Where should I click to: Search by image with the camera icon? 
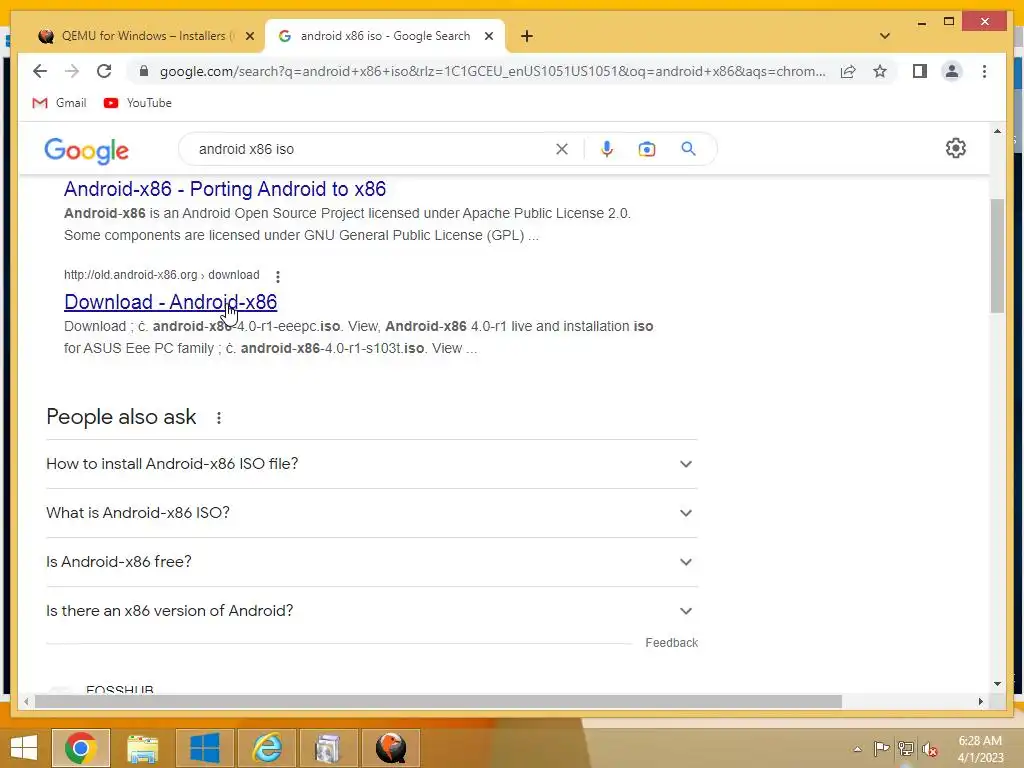(647, 149)
